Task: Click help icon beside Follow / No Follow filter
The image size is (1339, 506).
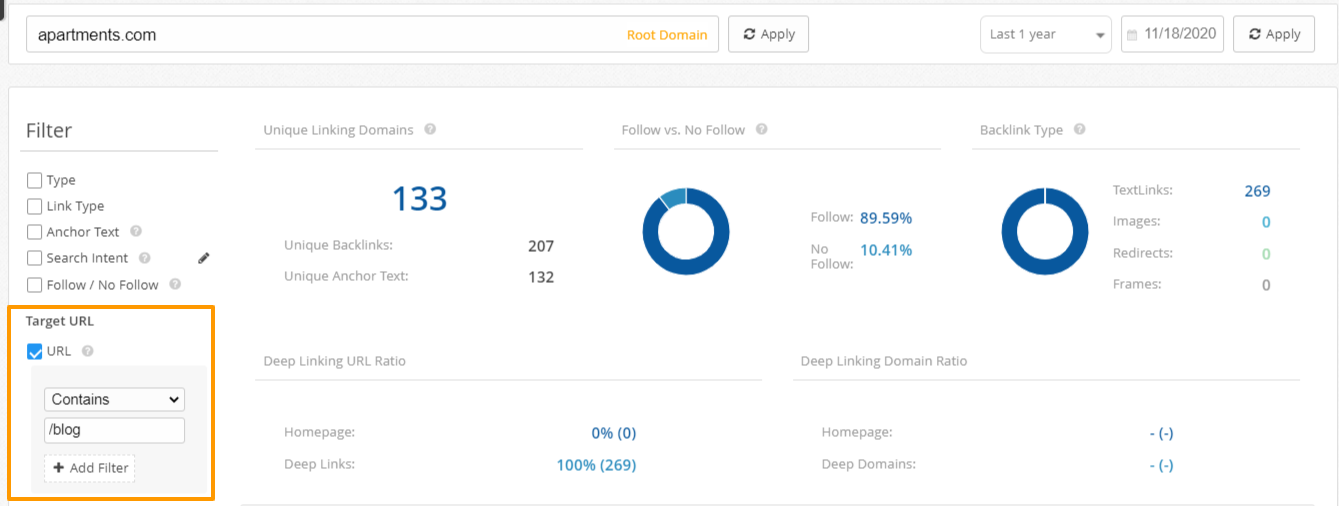Action: click(x=175, y=284)
